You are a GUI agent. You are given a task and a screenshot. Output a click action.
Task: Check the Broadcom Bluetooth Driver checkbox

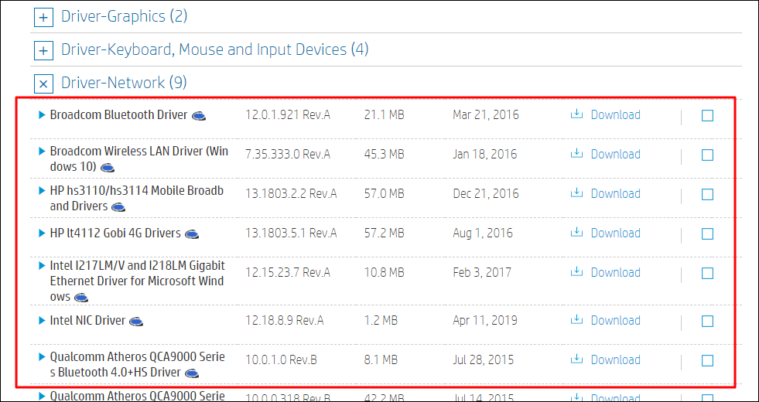click(x=707, y=115)
